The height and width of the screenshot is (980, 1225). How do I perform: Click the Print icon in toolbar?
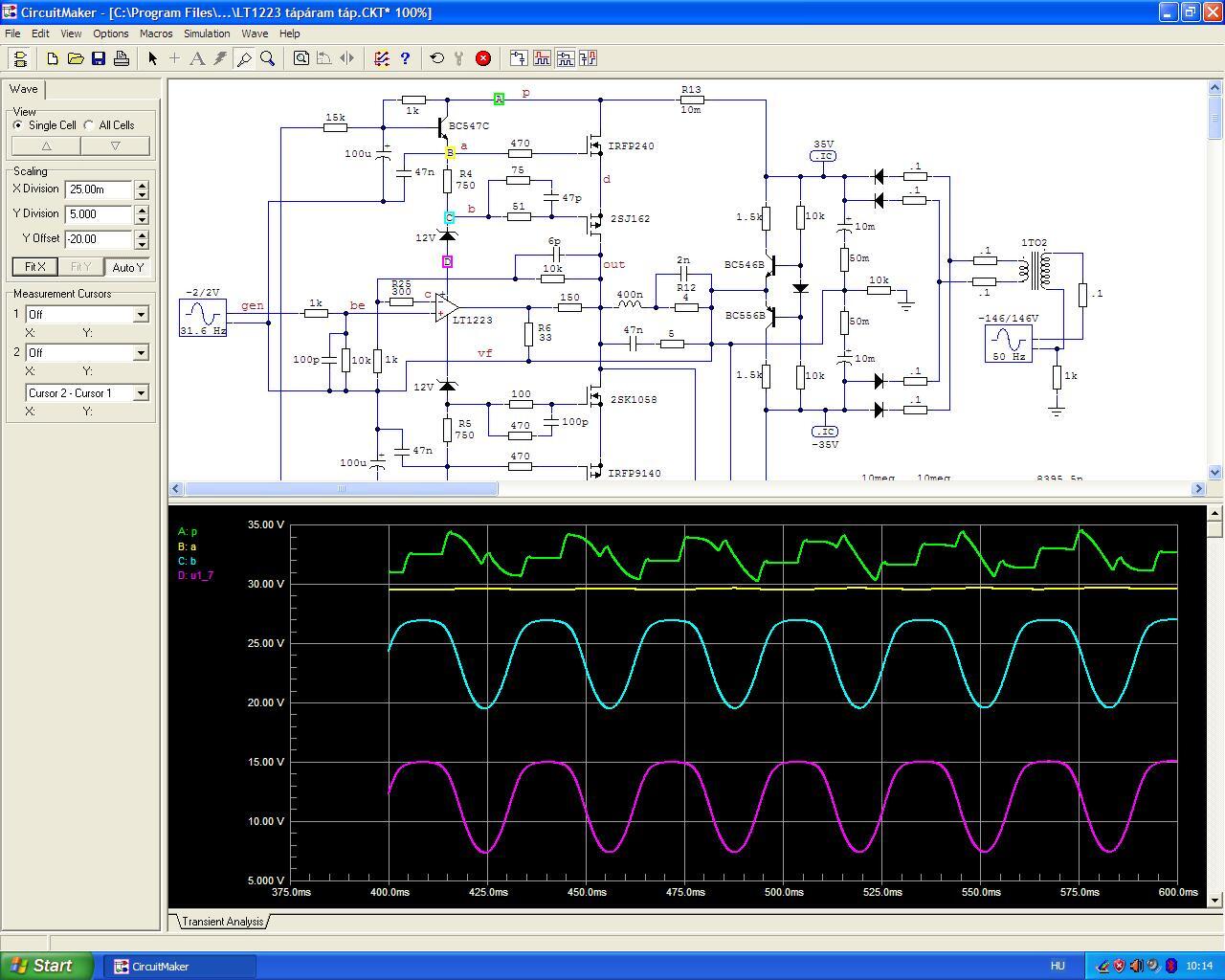tap(122, 58)
